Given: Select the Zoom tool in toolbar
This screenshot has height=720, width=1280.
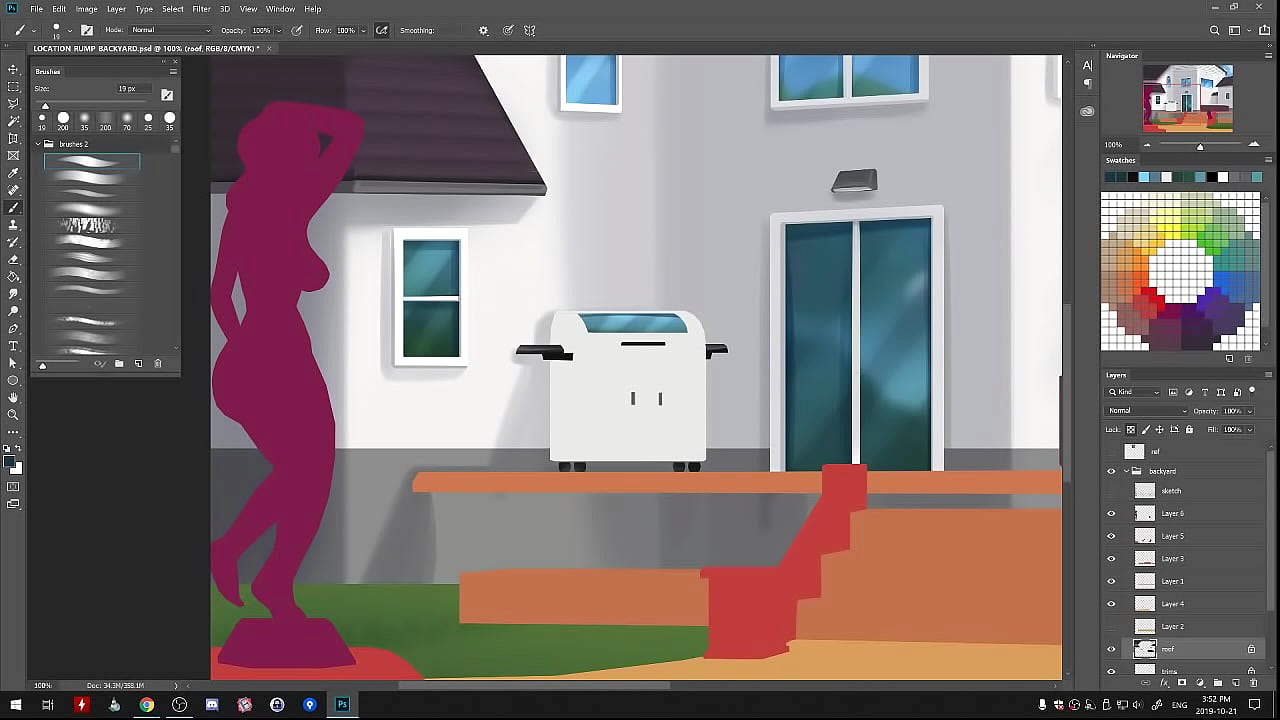Looking at the screenshot, I should pyautogui.click(x=13, y=415).
